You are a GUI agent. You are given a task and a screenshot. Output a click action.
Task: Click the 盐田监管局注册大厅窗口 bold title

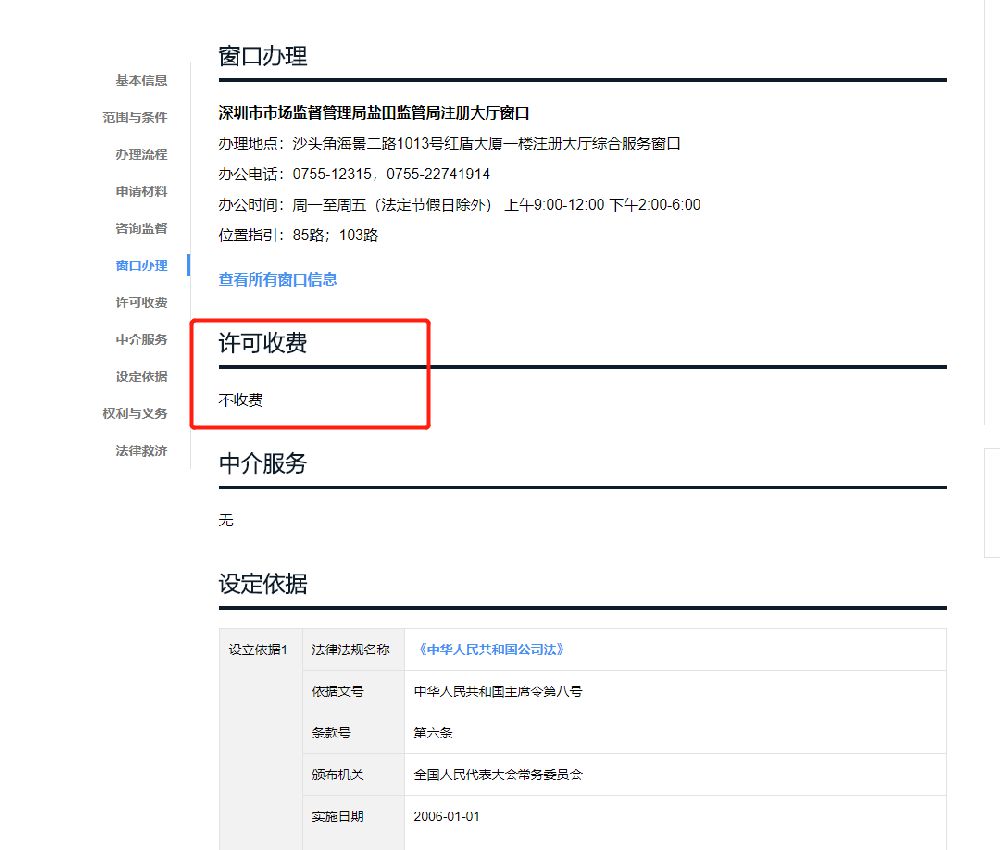pyautogui.click(x=373, y=113)
